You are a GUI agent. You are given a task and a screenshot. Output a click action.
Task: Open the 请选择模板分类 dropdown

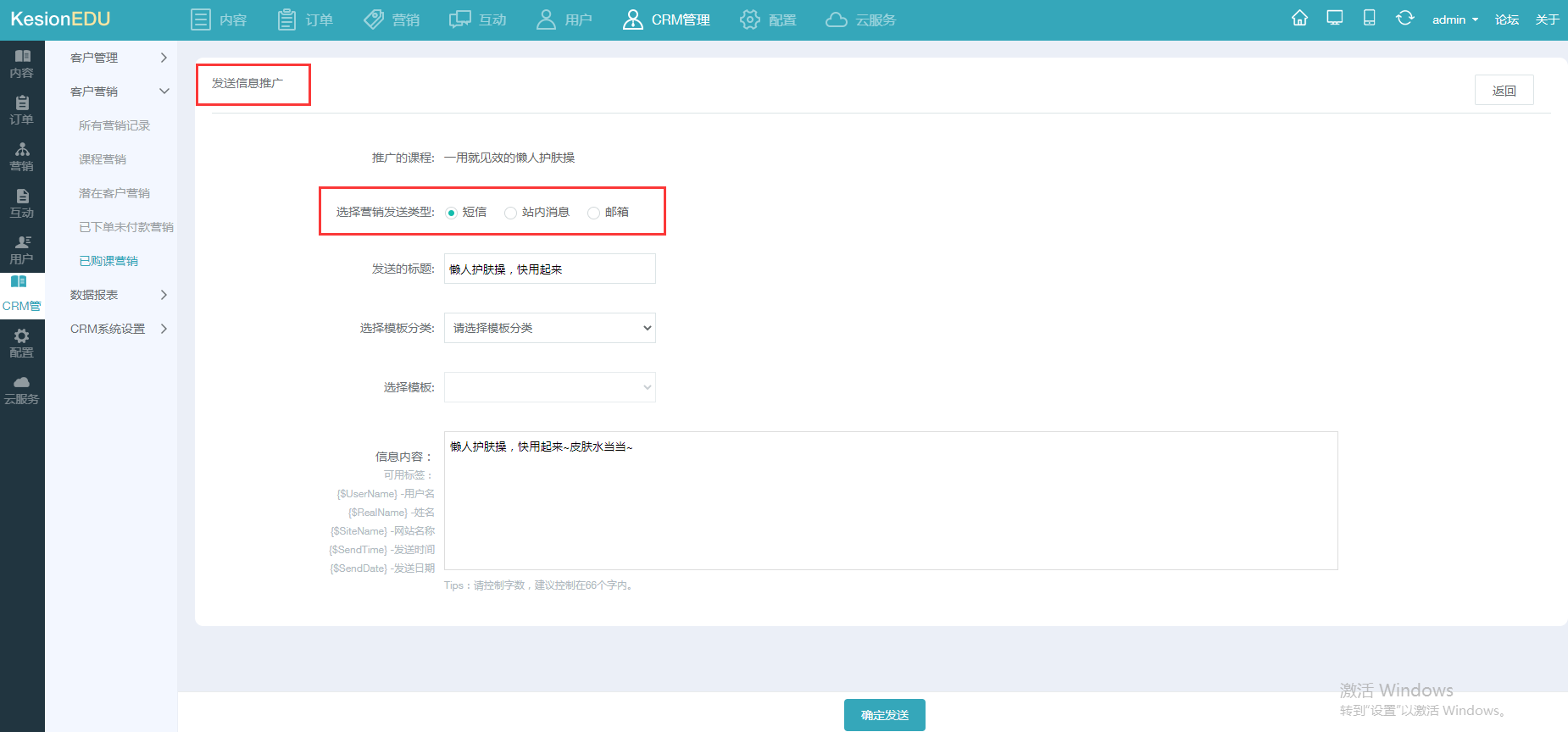(550, 328)
